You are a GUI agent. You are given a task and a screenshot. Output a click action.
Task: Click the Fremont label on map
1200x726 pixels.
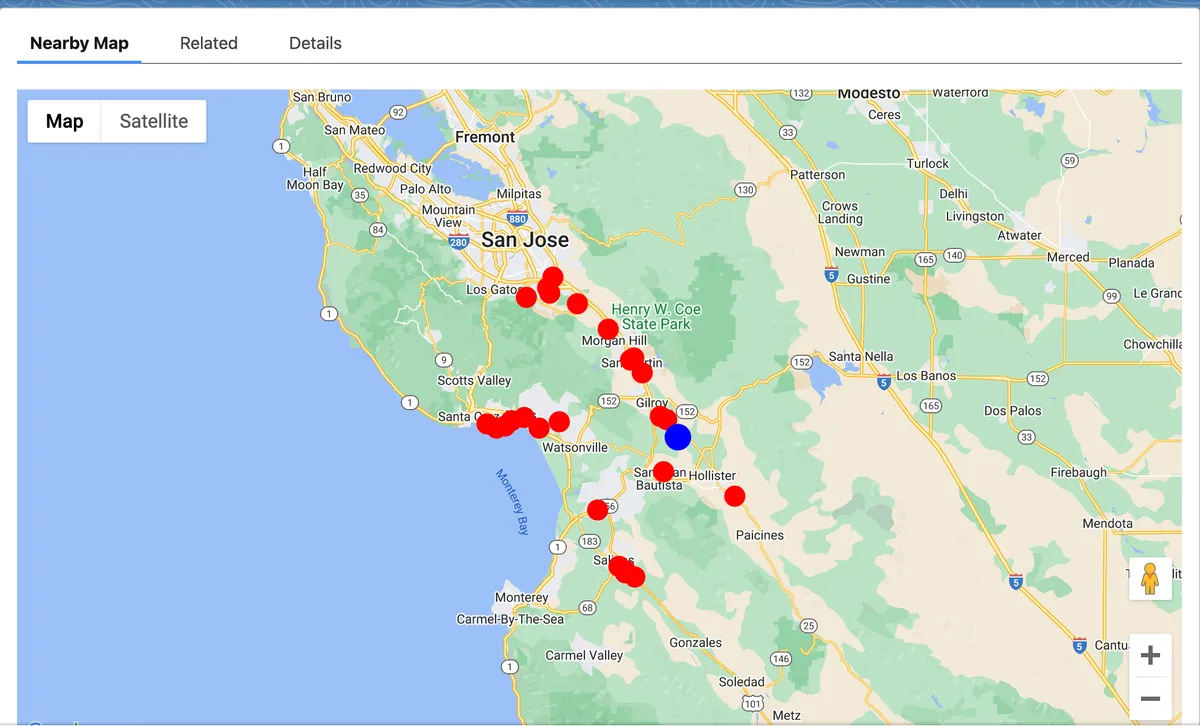pyautogui.click(x=485, y=137)
